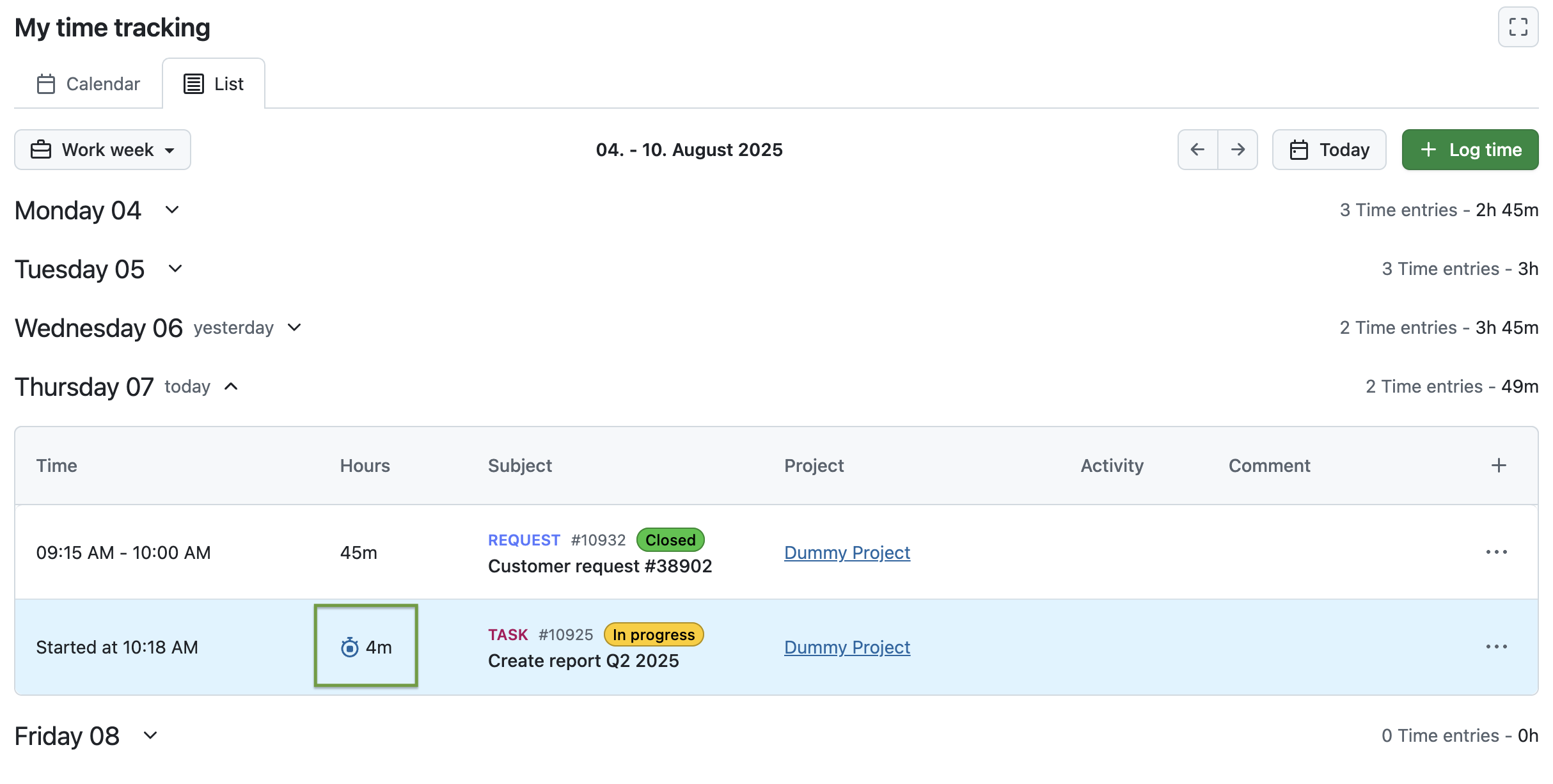
Task: Open request #10932 Customer request
Action: [x=600, y=565]
